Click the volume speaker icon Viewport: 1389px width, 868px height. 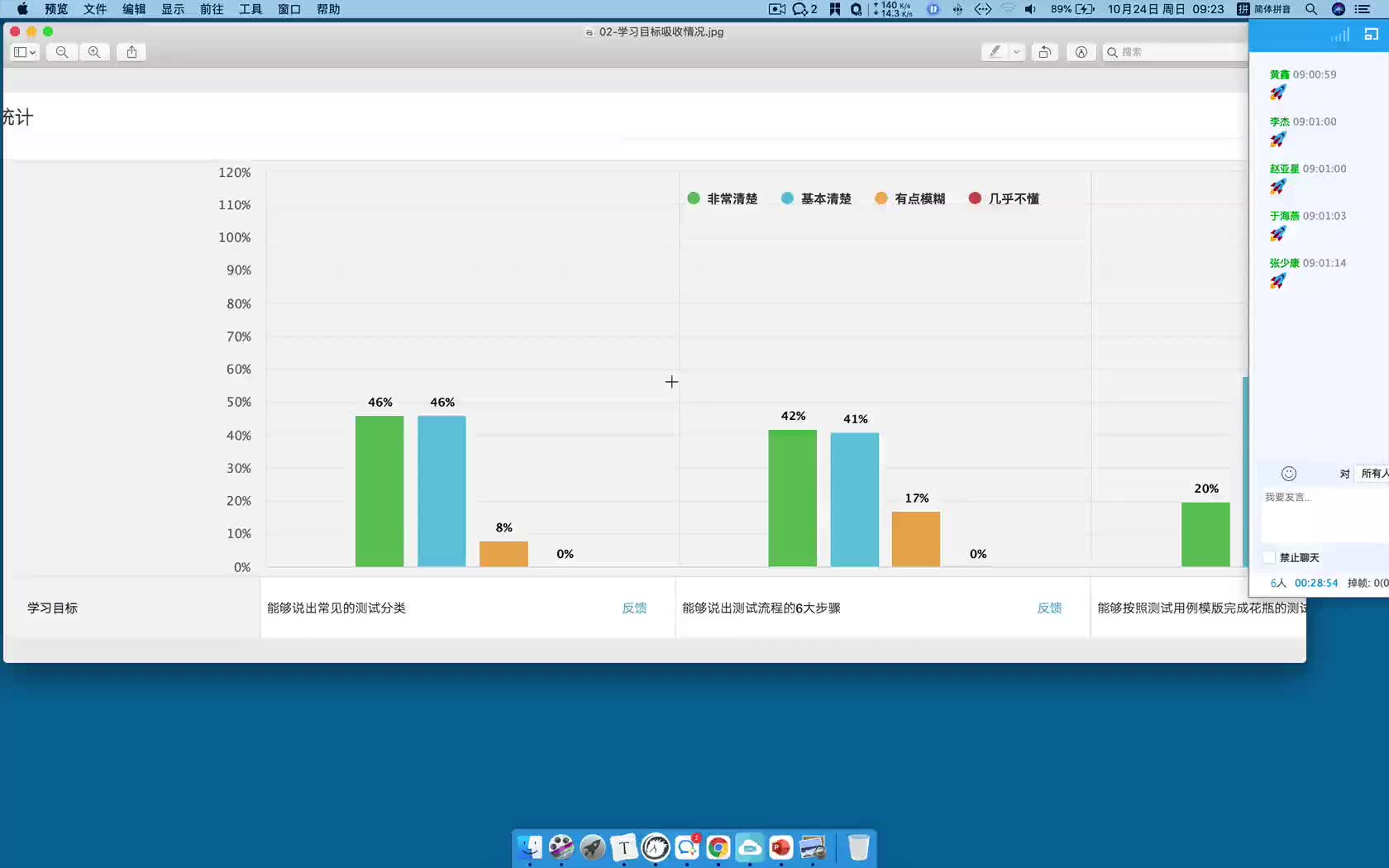click(x=1030, y=9)
